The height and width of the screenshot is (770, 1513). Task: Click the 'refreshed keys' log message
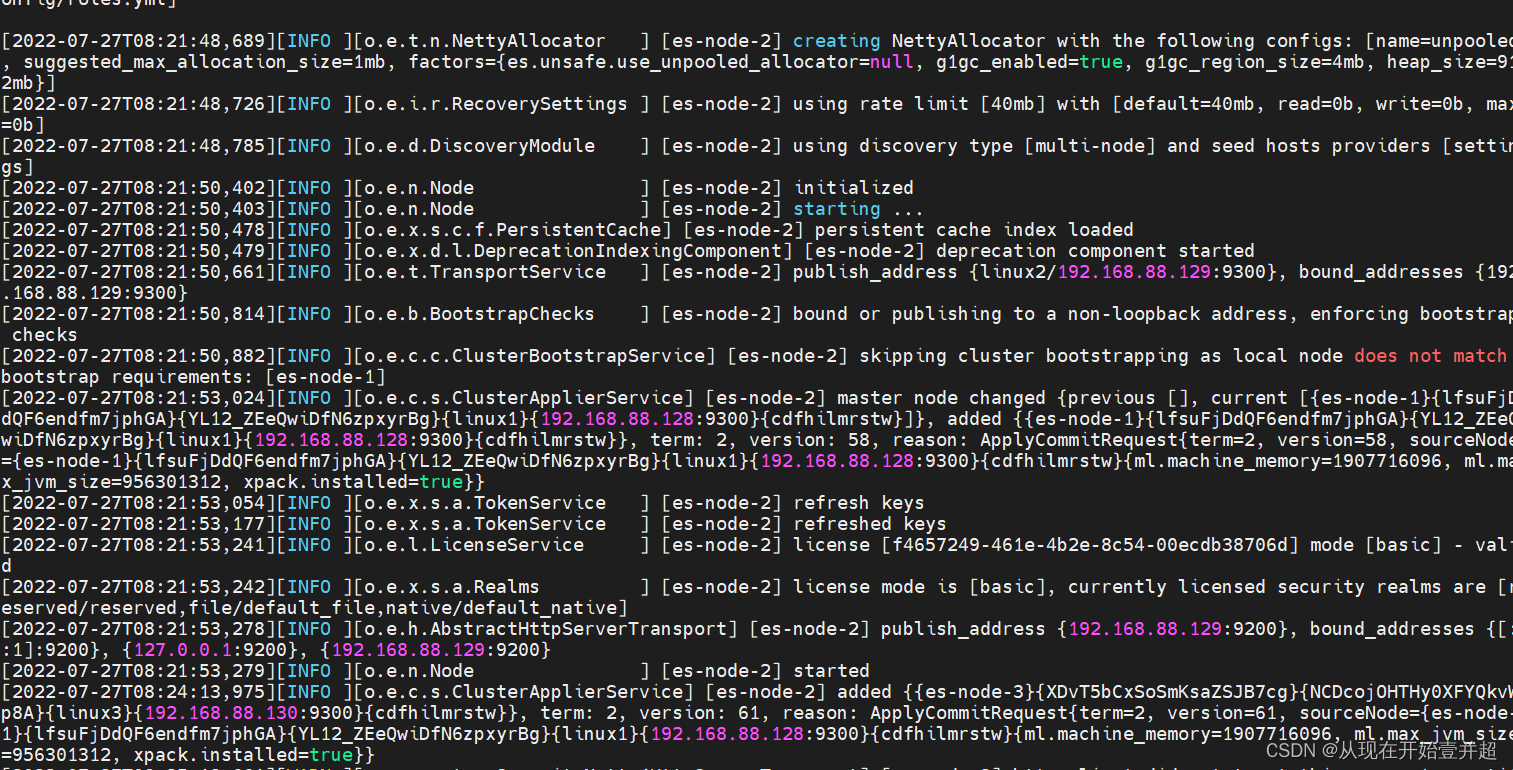pos(869,524)
